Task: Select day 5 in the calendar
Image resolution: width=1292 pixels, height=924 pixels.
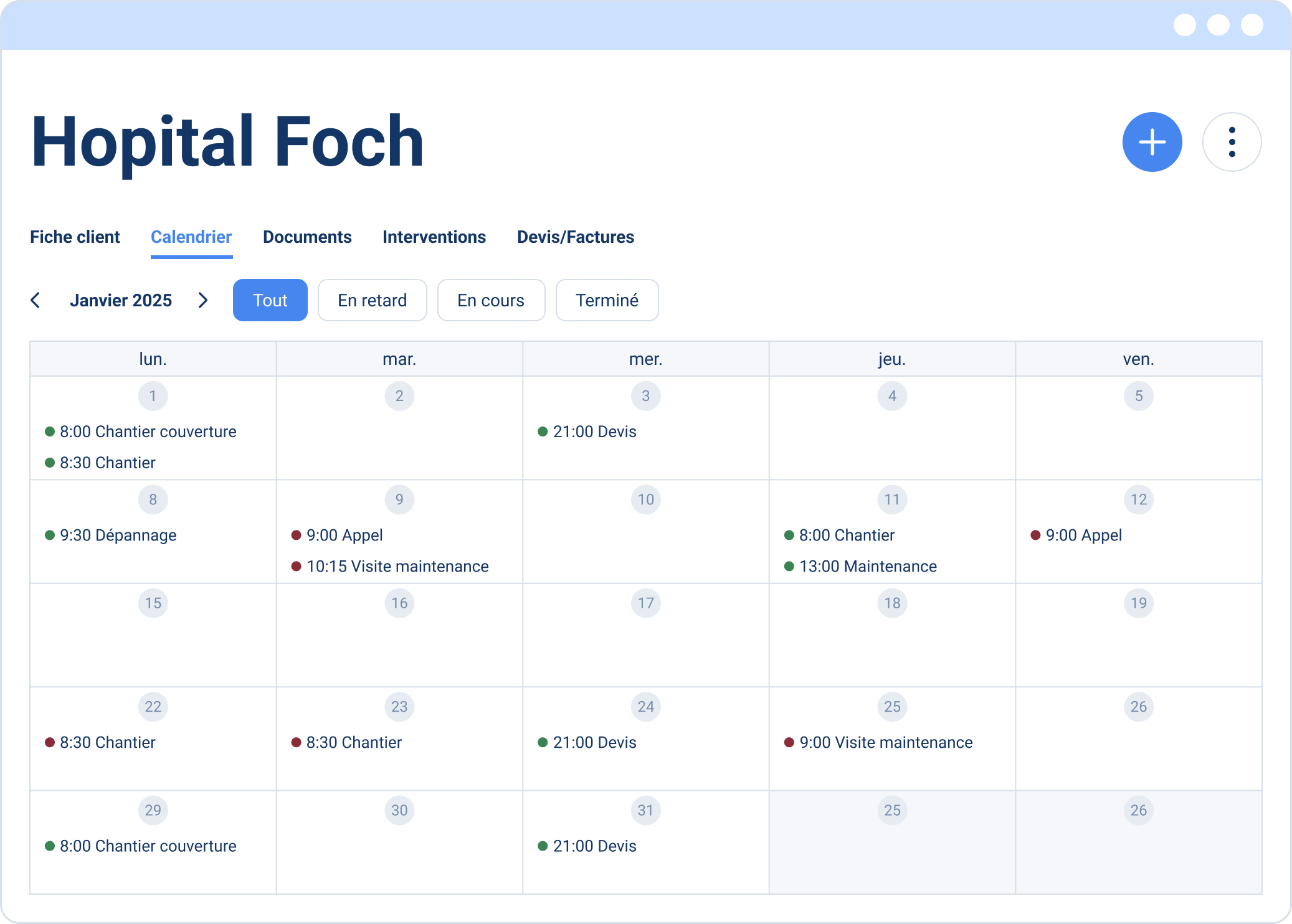Action: point(1139,396)
